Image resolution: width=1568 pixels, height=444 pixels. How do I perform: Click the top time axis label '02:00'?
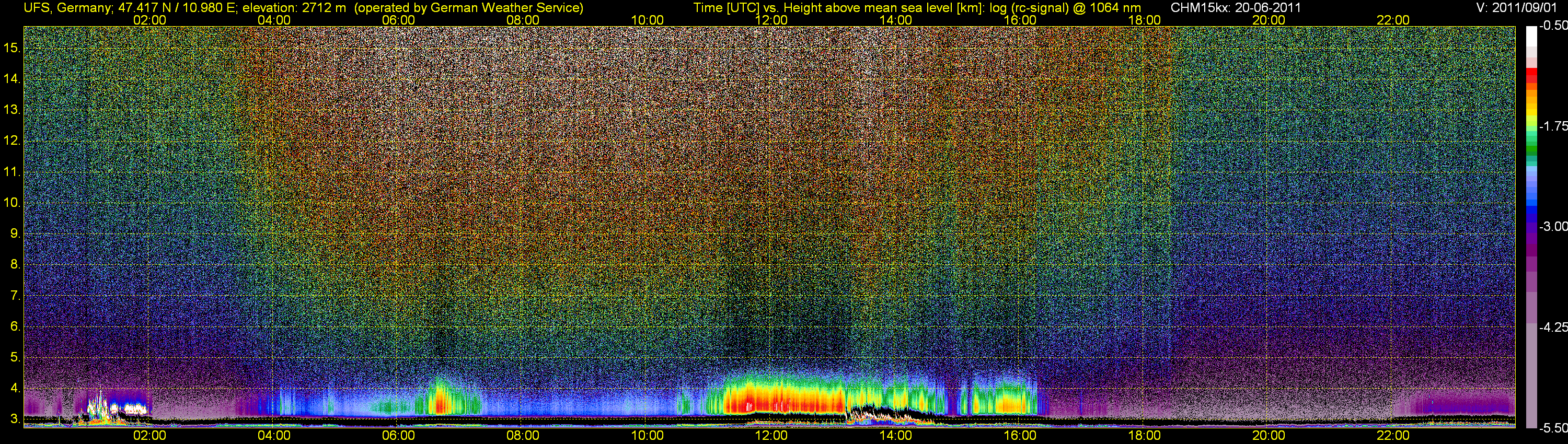pyautogui.click(x=149, y=20)
